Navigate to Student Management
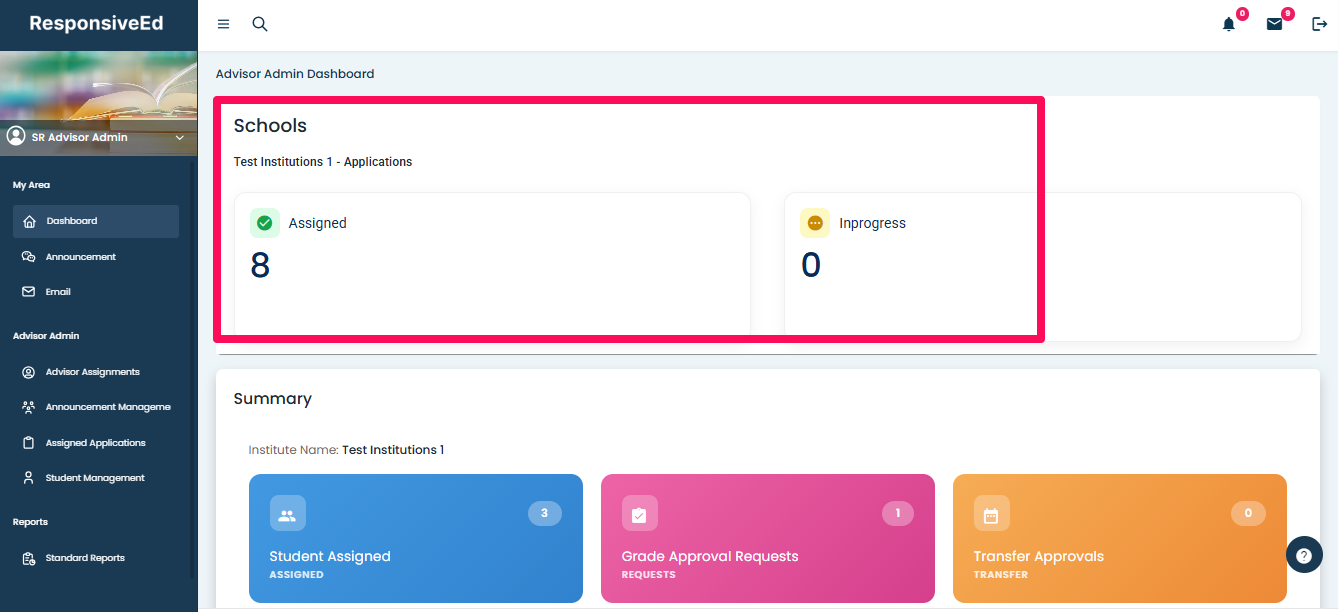The width and height of the screenshot is (1339, 612). pos(95,478)
